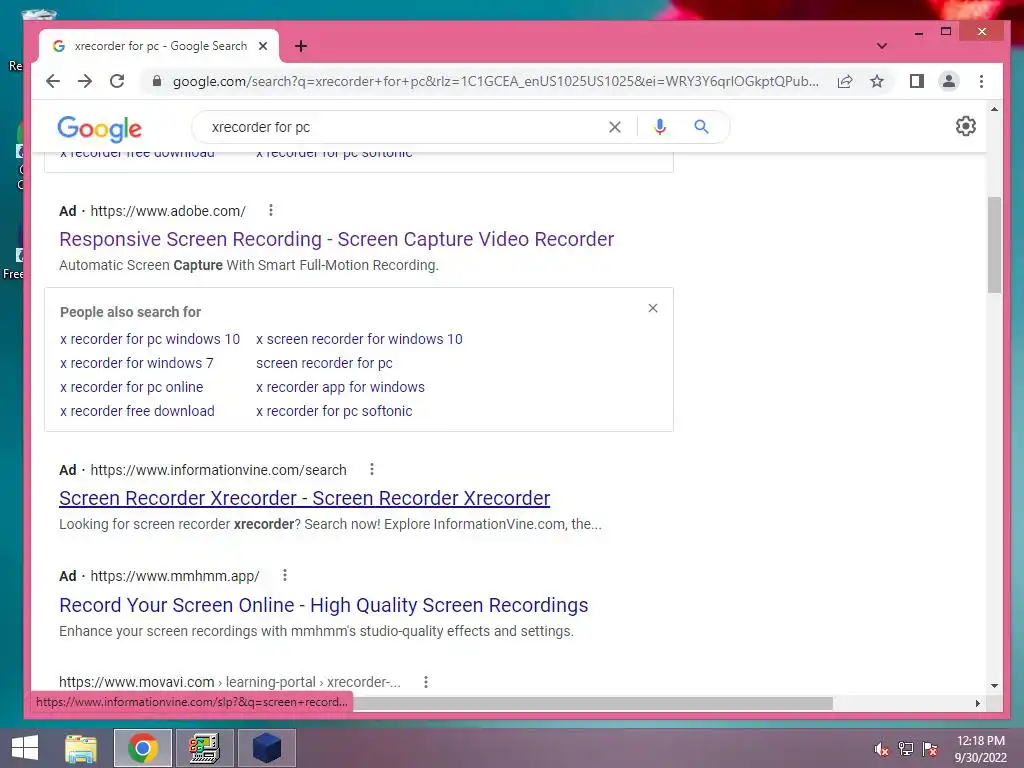Open the taskbar clock and date
This screenshot has height=768, width=1024.
pyautogui.click(x=980, y=749)
